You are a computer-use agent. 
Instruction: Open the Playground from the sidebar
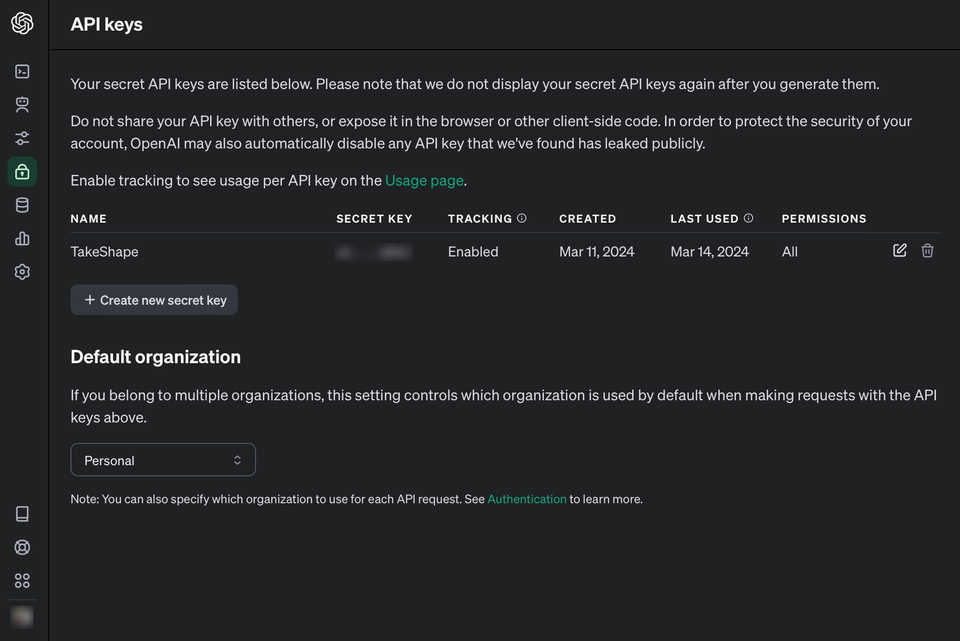[22, 71]
